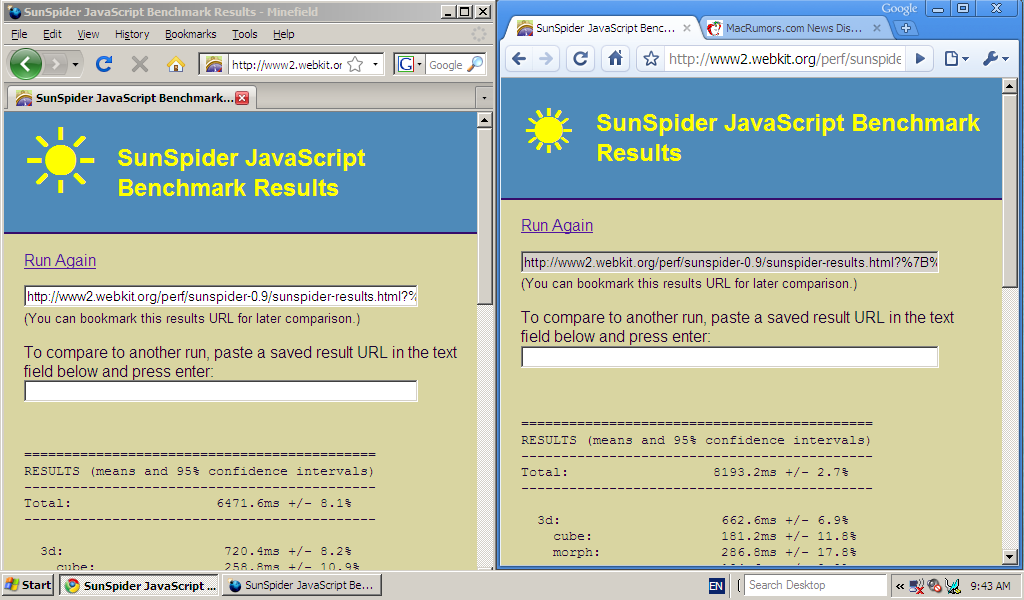Click the Back arrow in Chrome

[x=518, y=58]
